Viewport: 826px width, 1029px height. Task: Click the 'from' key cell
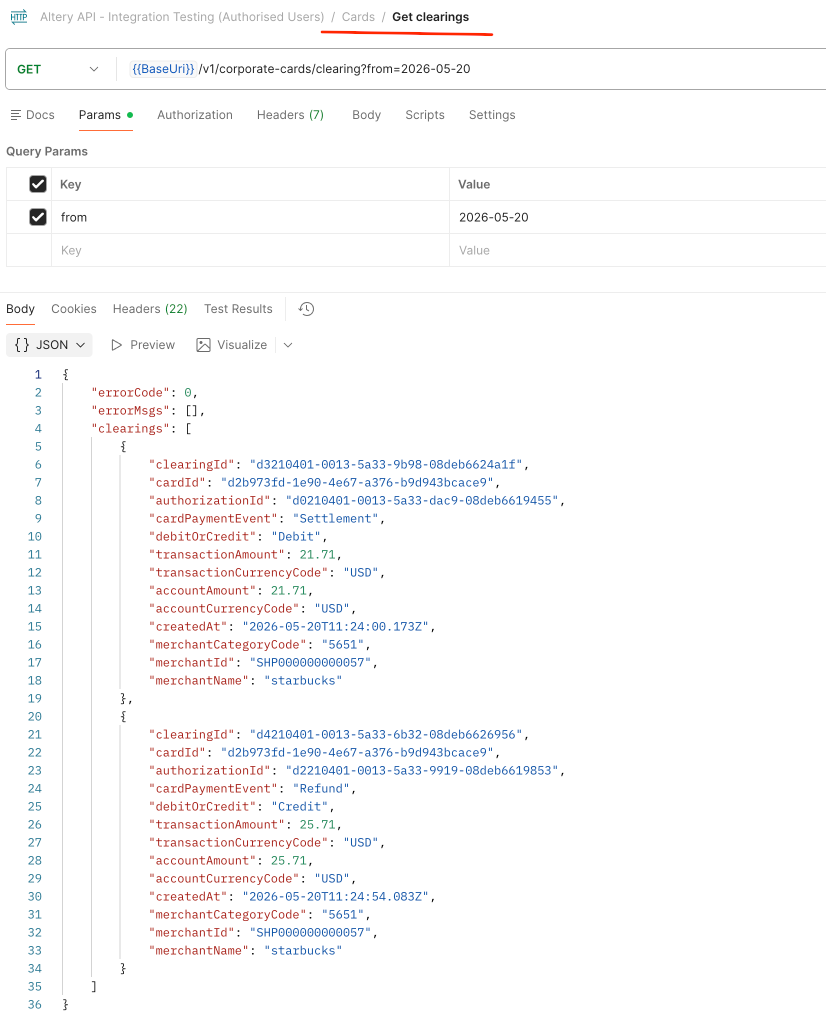click(250, 217)
